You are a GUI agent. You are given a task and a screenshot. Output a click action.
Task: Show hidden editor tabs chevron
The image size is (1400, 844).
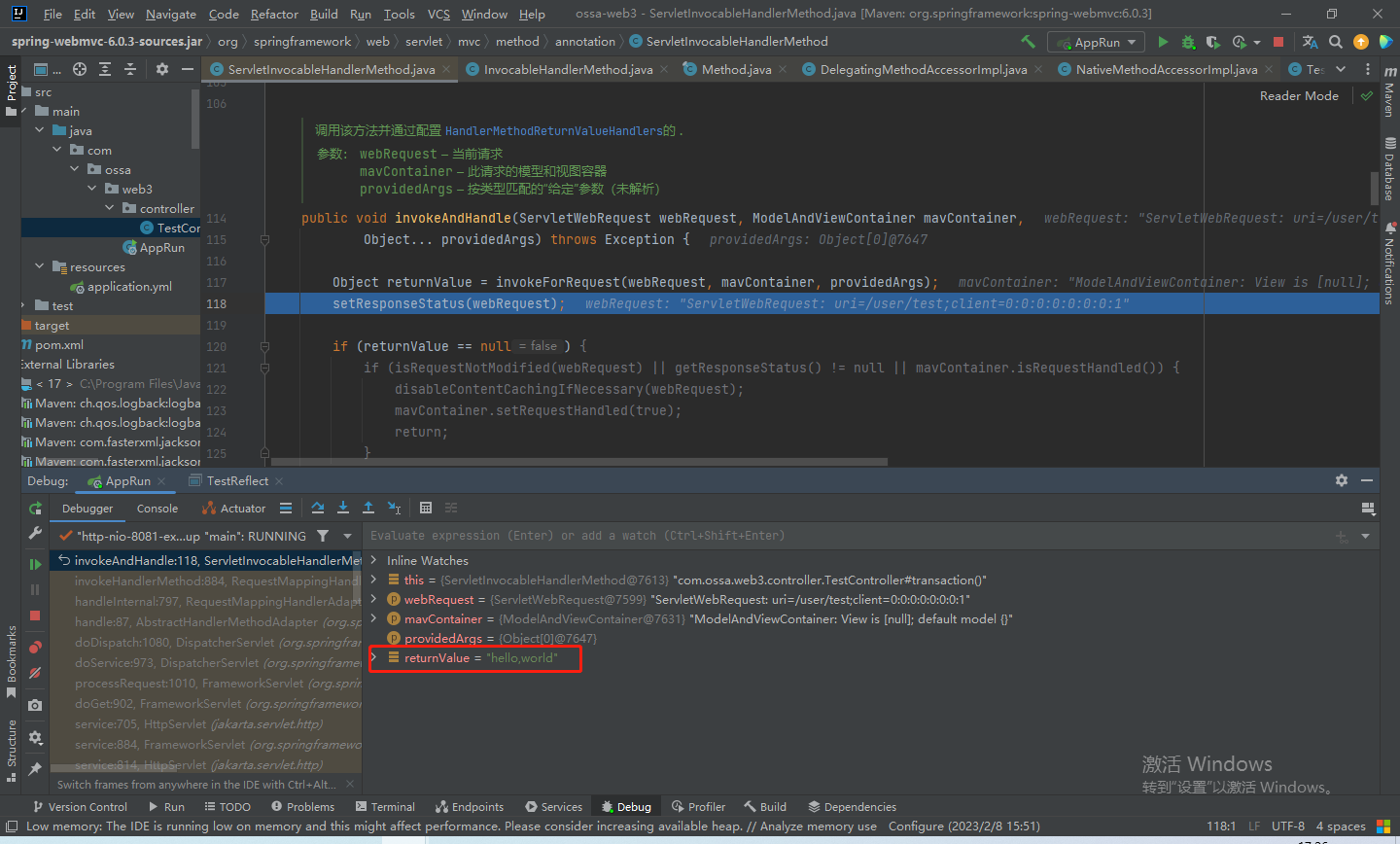1341,69
